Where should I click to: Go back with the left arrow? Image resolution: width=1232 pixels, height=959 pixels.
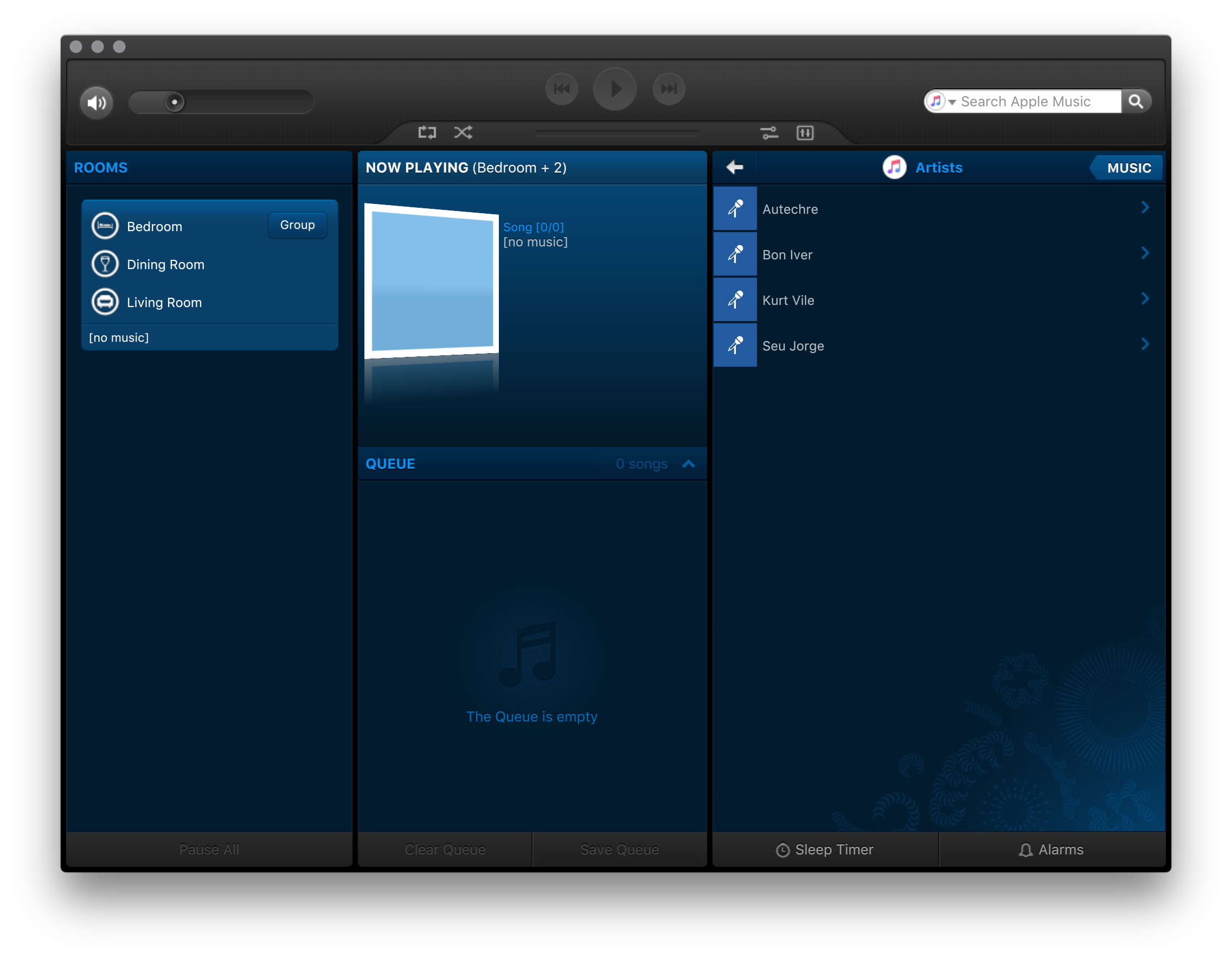[x=734, y=167]
